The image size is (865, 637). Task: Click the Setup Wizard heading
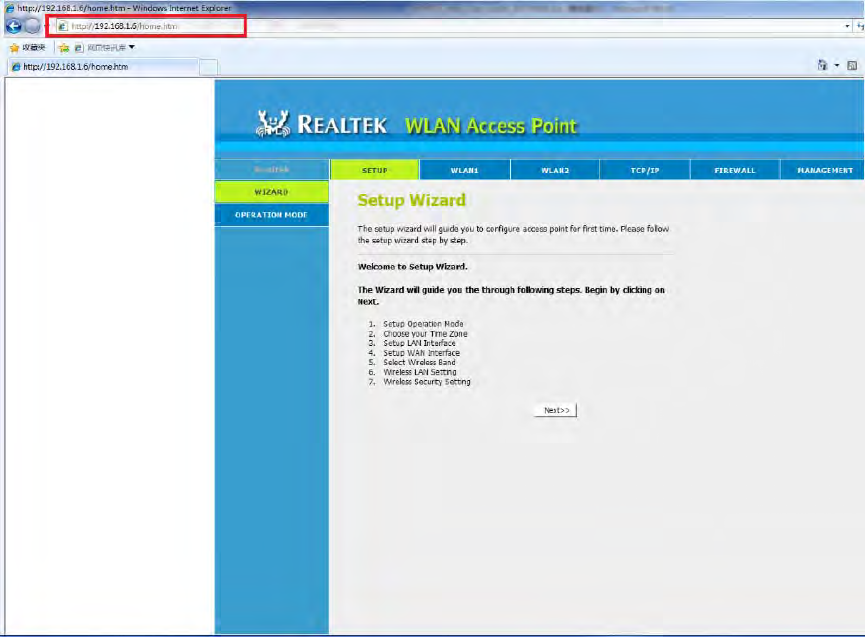412,200
